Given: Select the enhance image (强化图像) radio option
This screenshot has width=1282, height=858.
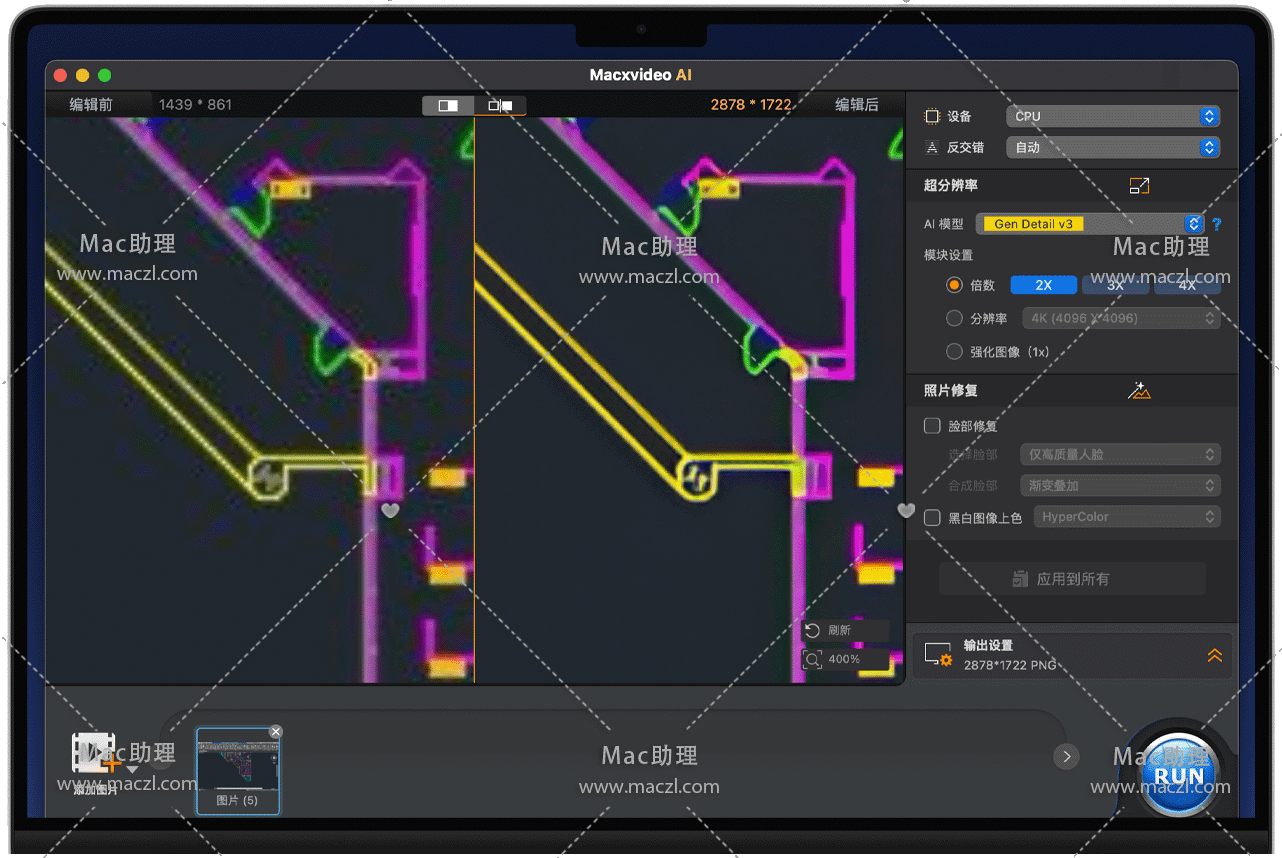Looking at the screenshot, I should pos(954,352).
